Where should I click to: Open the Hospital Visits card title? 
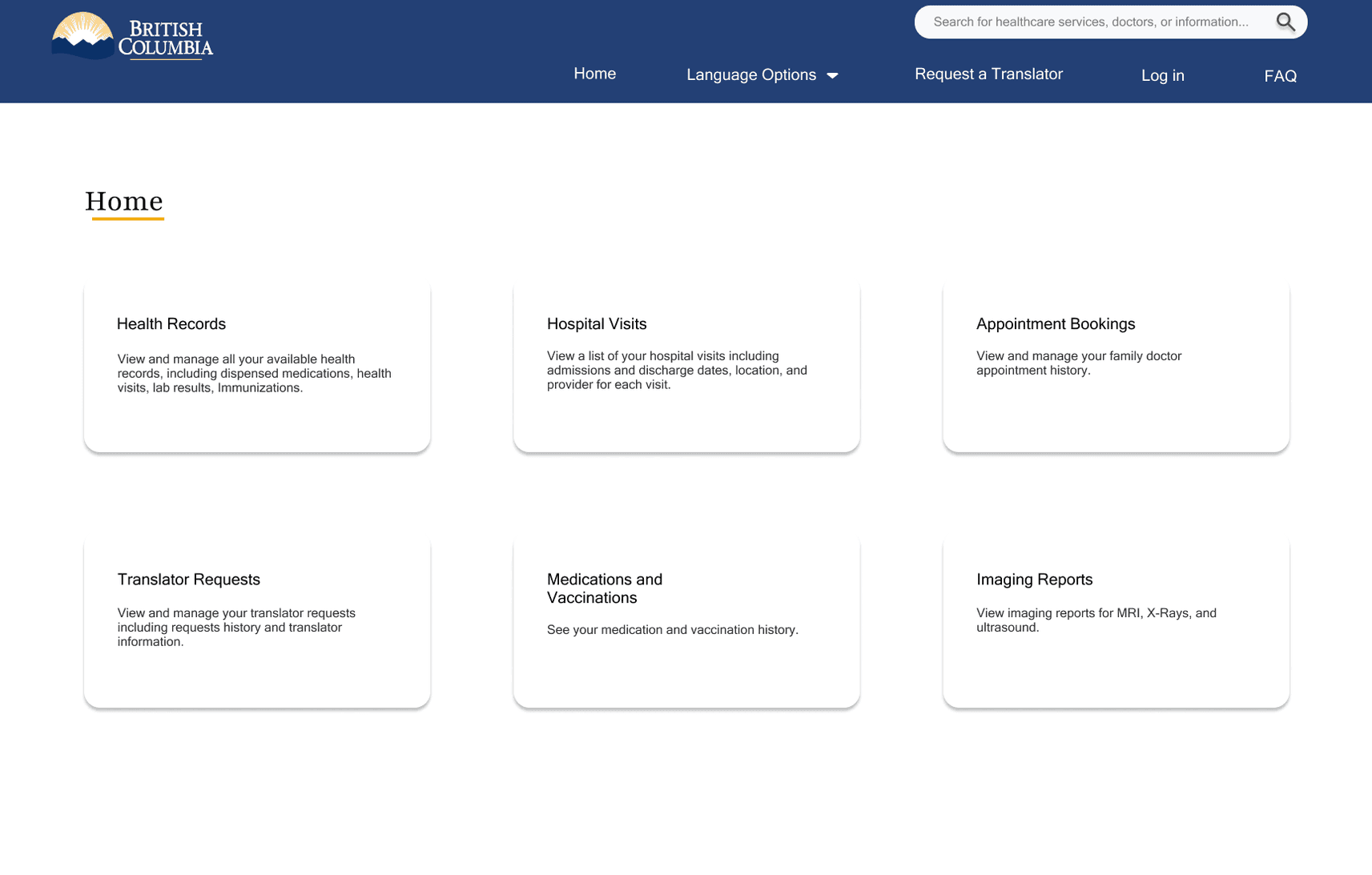pyautogui.click(x=597, y=324)
